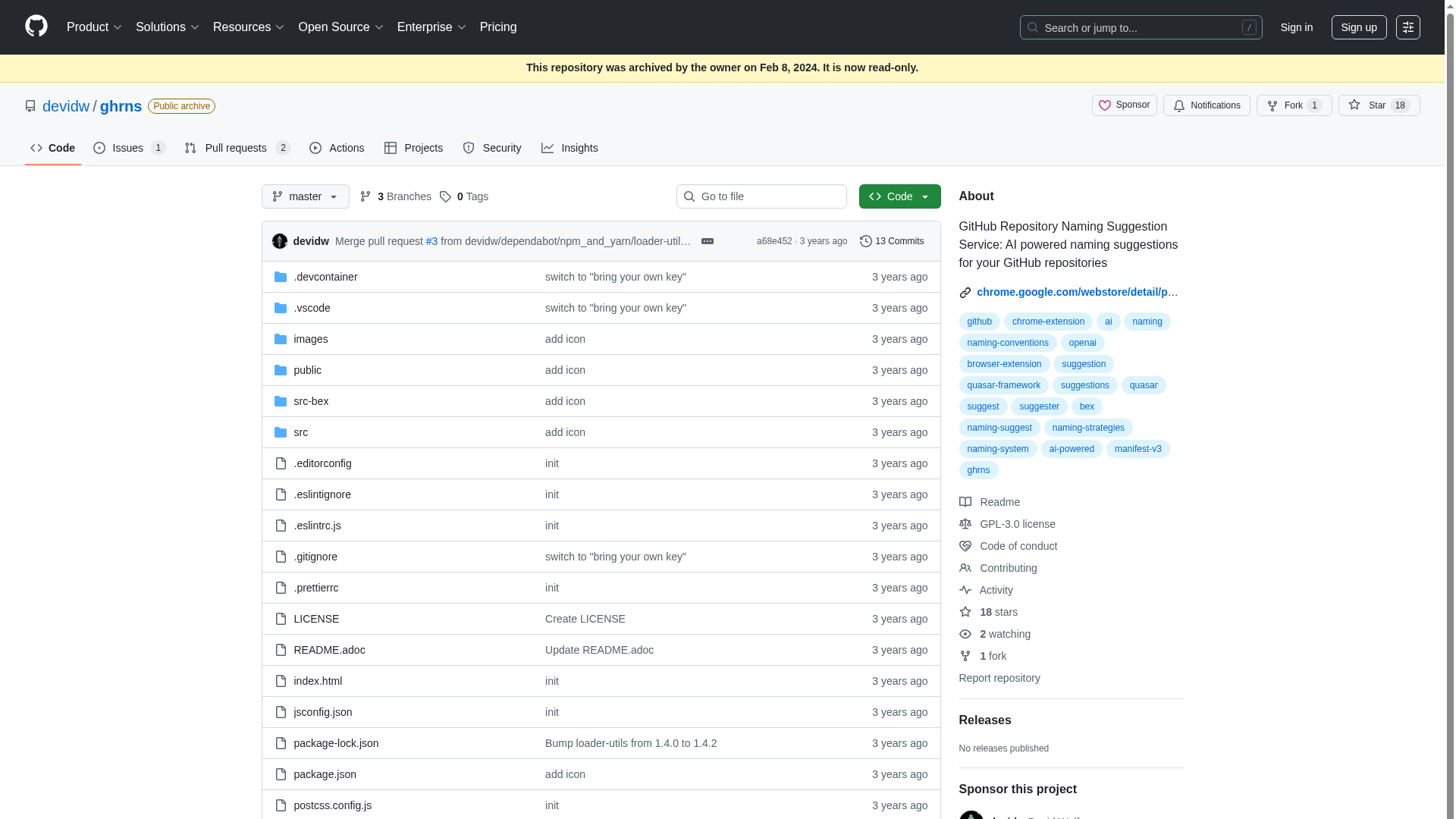Go to the GitHub homepage logo
Viewport: 1456px width, 819px height.
pos(36,27)
